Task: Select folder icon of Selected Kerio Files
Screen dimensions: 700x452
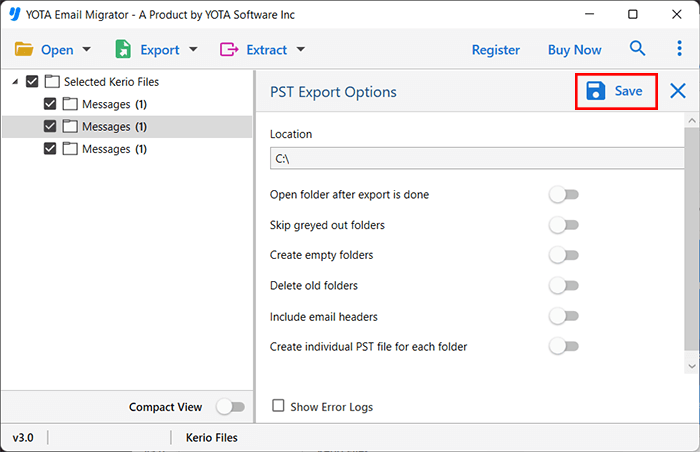Action: tap(53, 82)
